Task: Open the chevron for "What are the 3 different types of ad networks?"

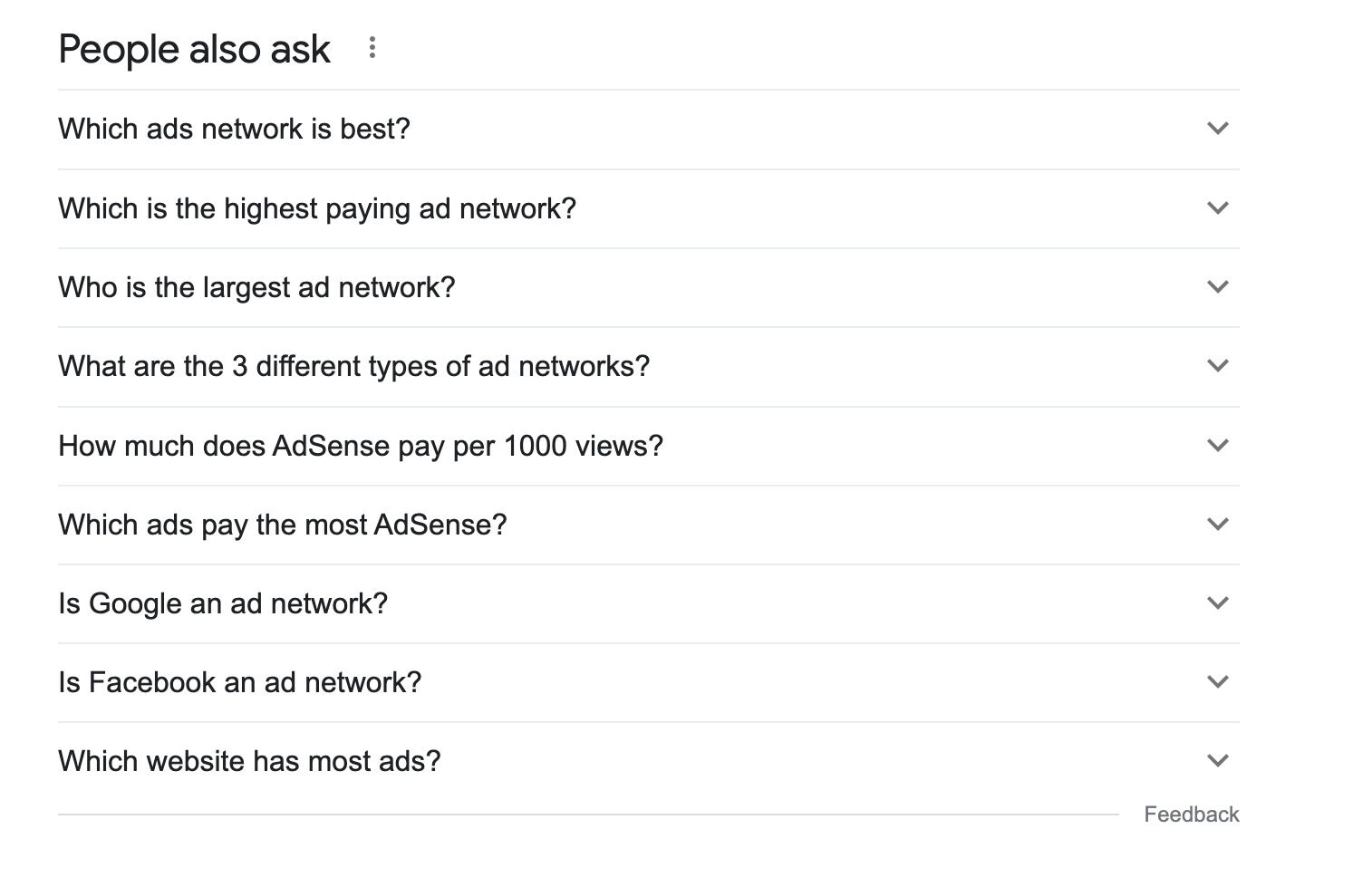Action: (1218, 366)
